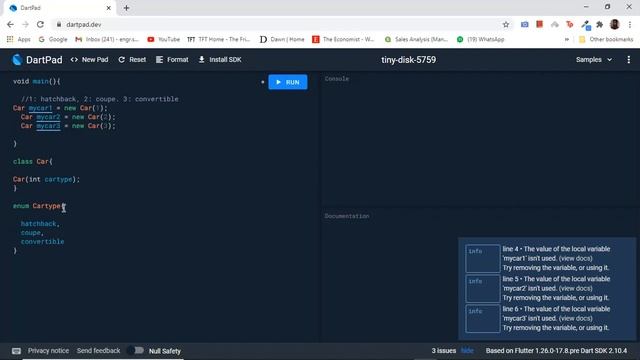The image size is (640, 360).
Task: Open the Extensions puzzle icon
Action: (600, 24)
